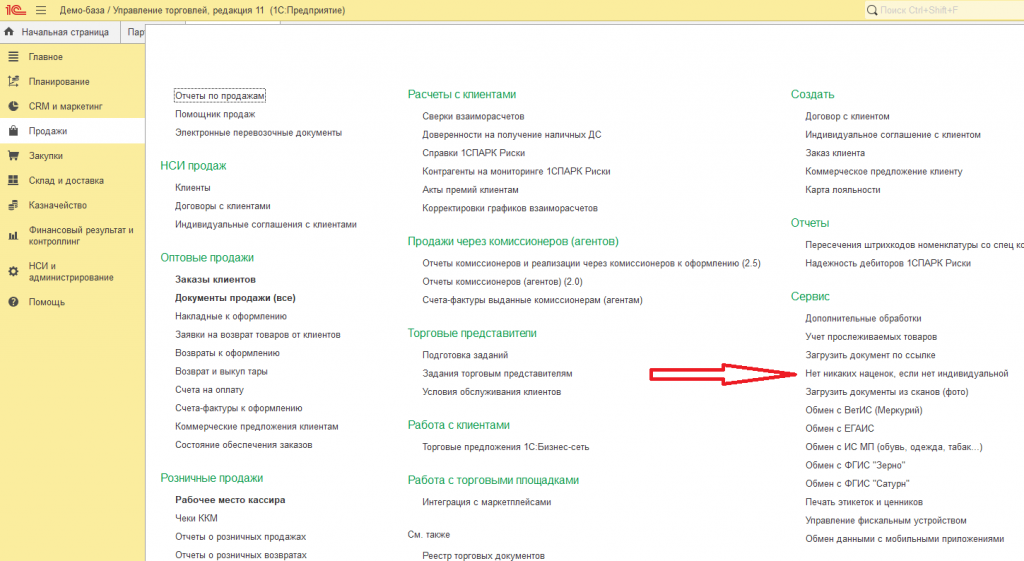Viewport: 1024px width, 561px height.
Task: Open Отчеты о розничных продажах
Action: [240, 536]
